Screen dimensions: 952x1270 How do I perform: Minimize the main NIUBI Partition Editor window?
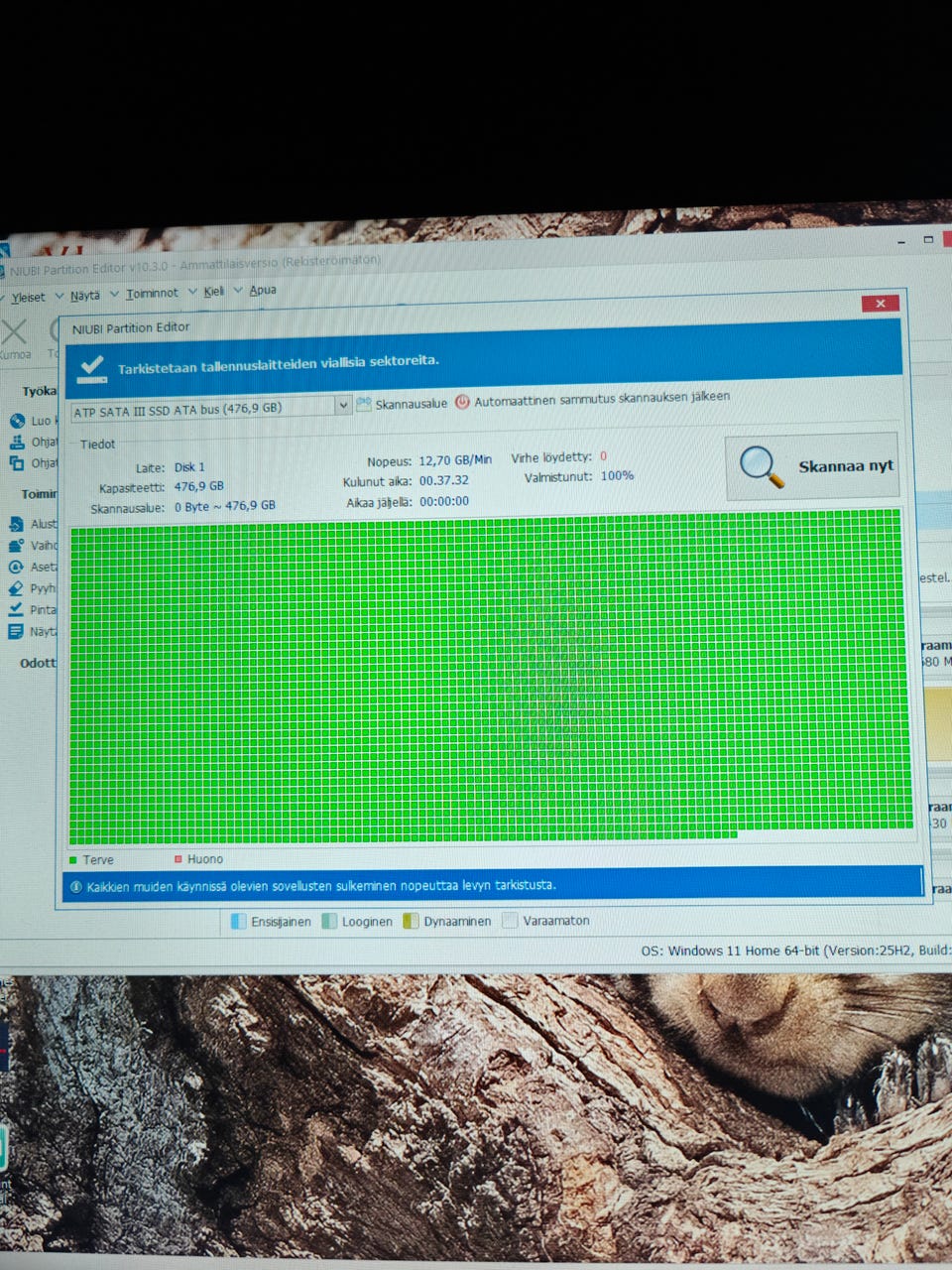(x=901, y=241)
